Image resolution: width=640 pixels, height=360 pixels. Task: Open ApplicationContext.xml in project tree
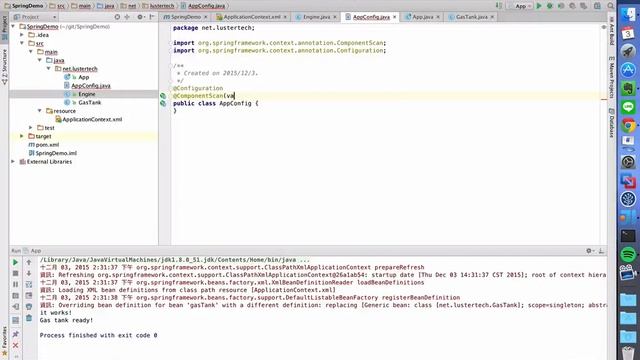92,119
